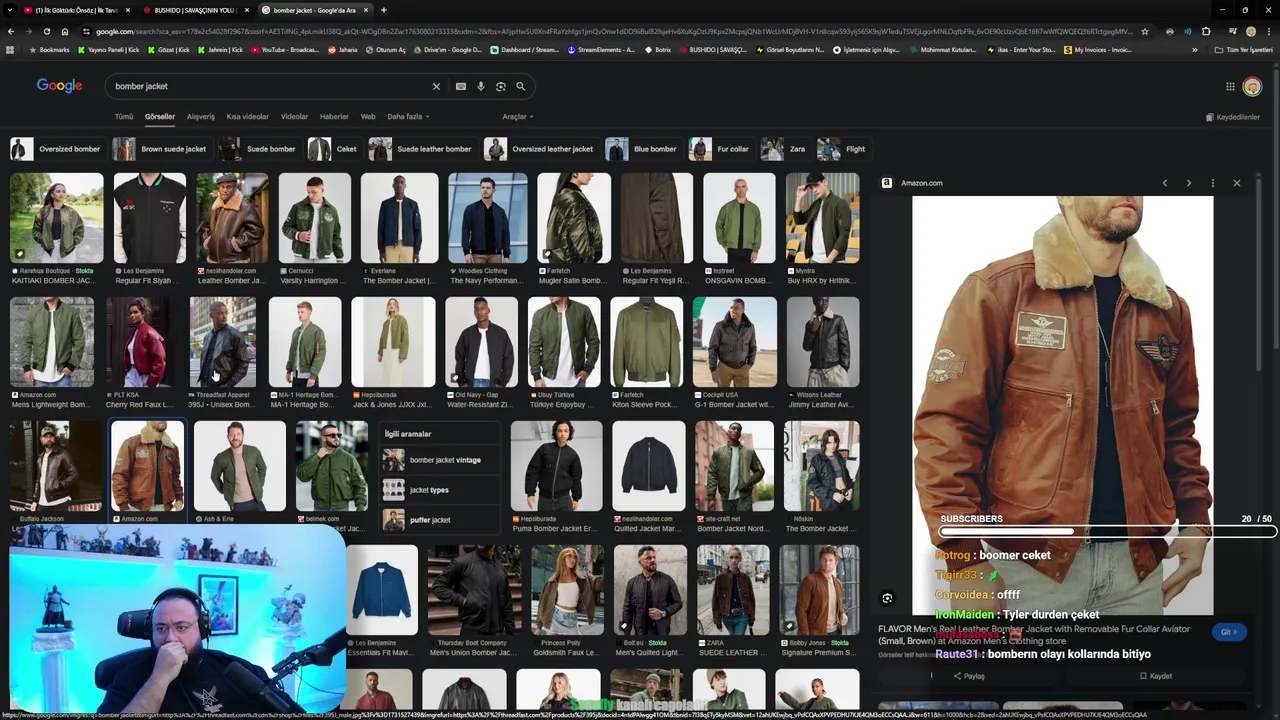Viewport: 1280px width, 720px height.
Task: Apply the Suede leather bomber filter chip
Action: point(422,149)
